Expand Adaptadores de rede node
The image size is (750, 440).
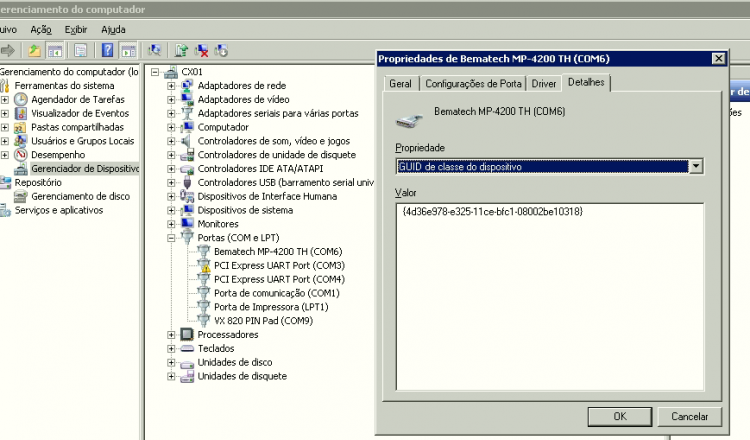(171, 86)
